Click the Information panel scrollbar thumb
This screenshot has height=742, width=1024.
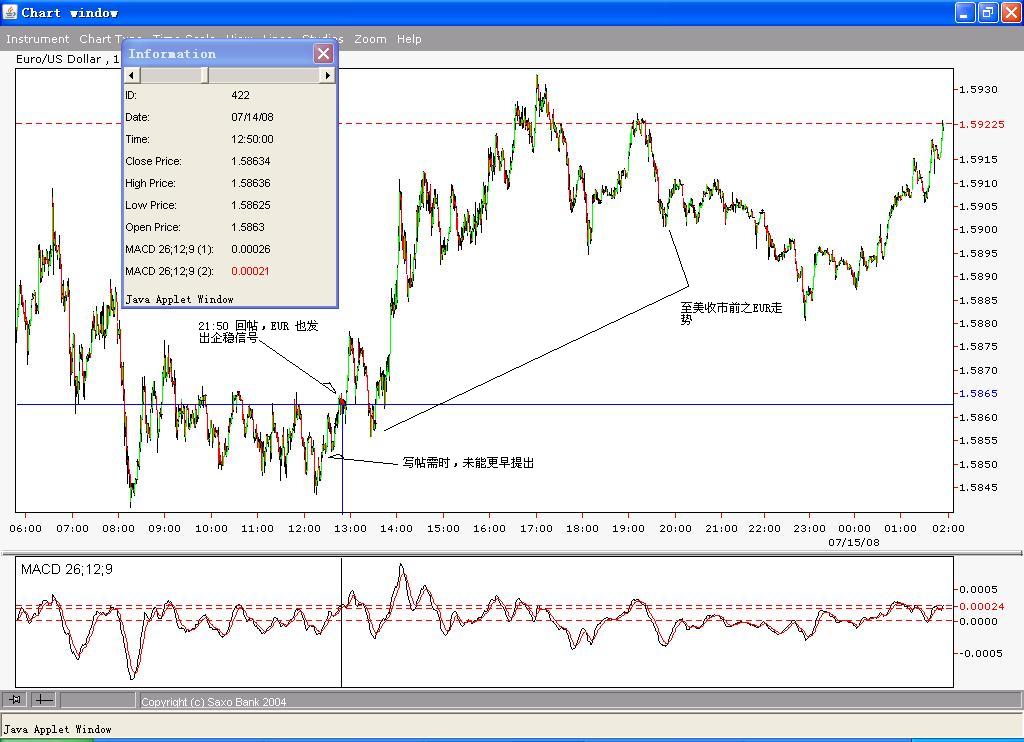(205, 75)
